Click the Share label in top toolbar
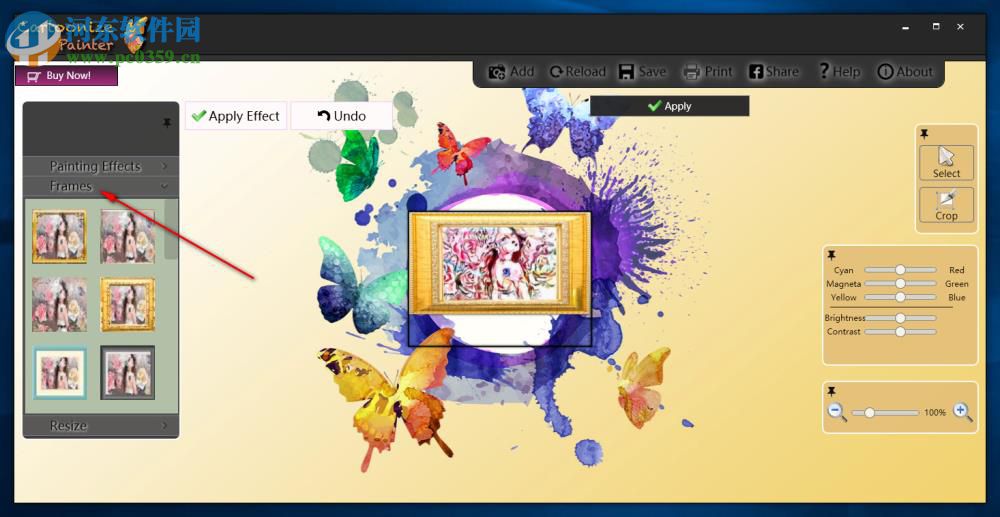This screenshot has width=1000, height=517. click(x=783, y=72)
